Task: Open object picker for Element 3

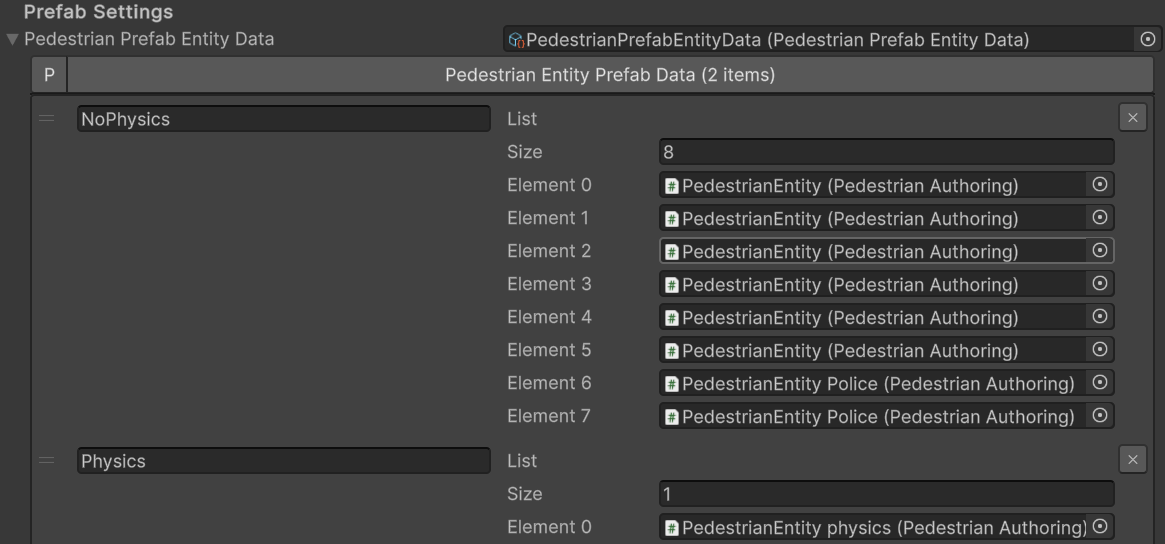Action: point(1100,283)
